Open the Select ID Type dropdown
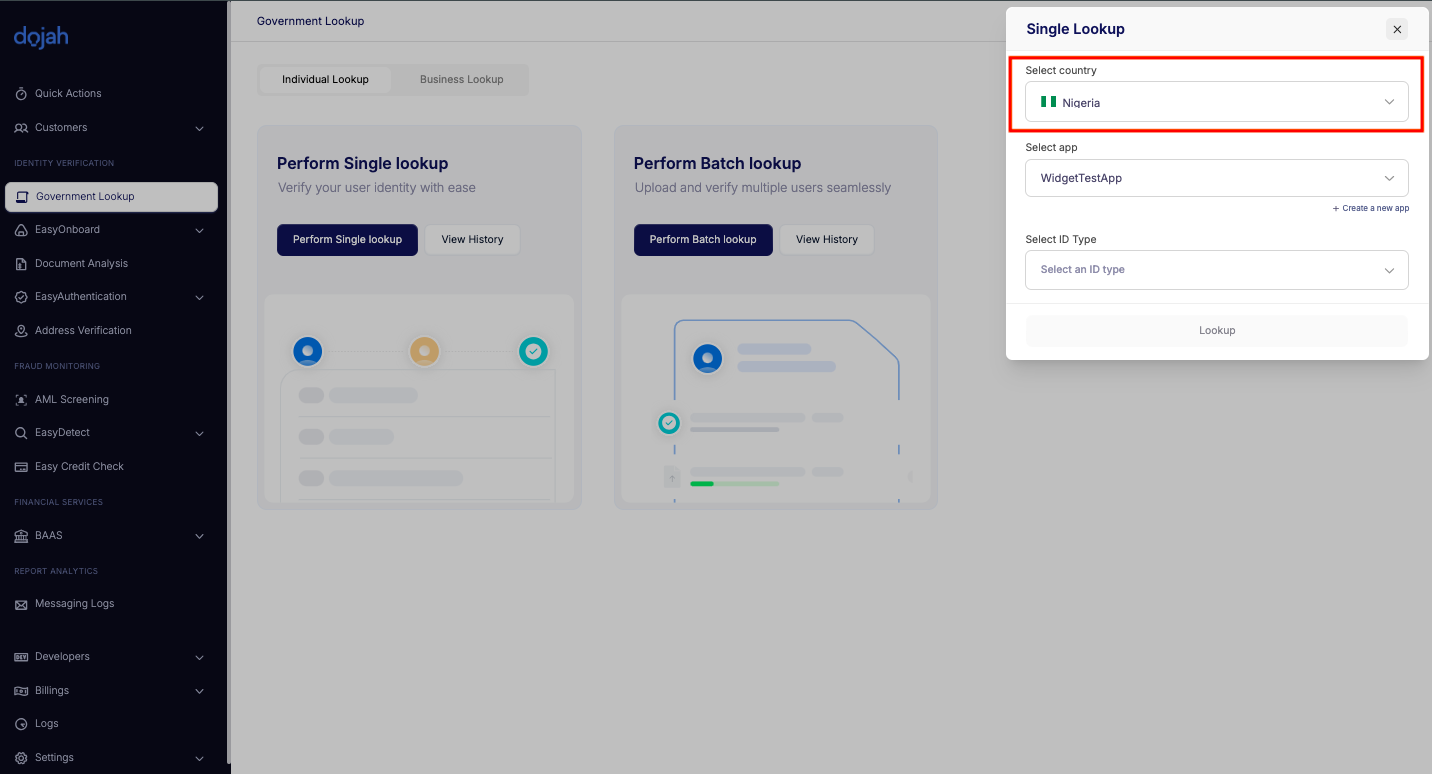Screen dimensions: 1432x774 (x=1216, y=270)
